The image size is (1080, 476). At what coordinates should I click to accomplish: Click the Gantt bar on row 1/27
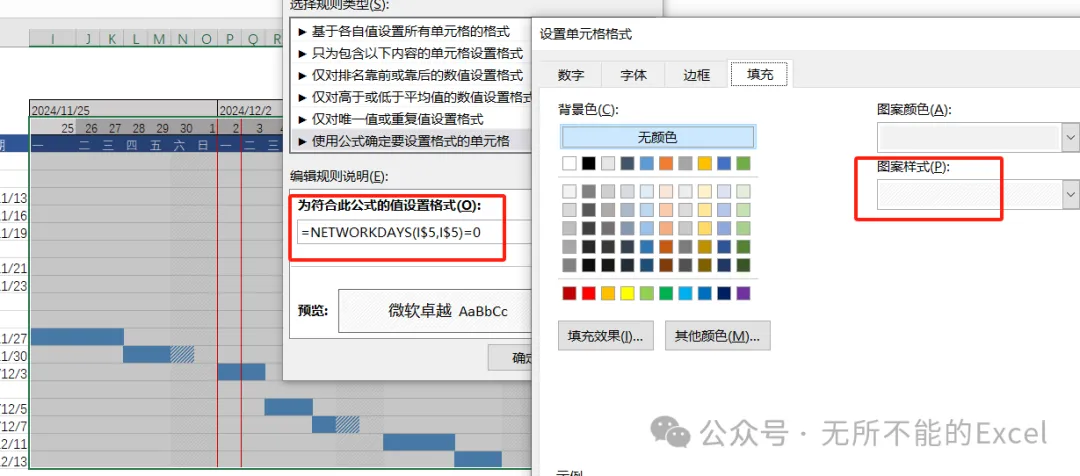(x=77, y=336)
